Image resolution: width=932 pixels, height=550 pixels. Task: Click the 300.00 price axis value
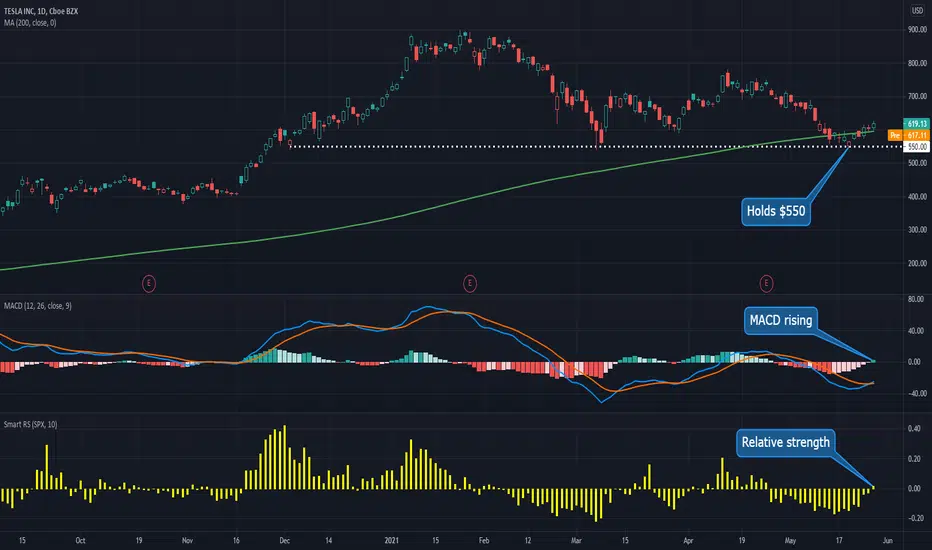[917, 230]
